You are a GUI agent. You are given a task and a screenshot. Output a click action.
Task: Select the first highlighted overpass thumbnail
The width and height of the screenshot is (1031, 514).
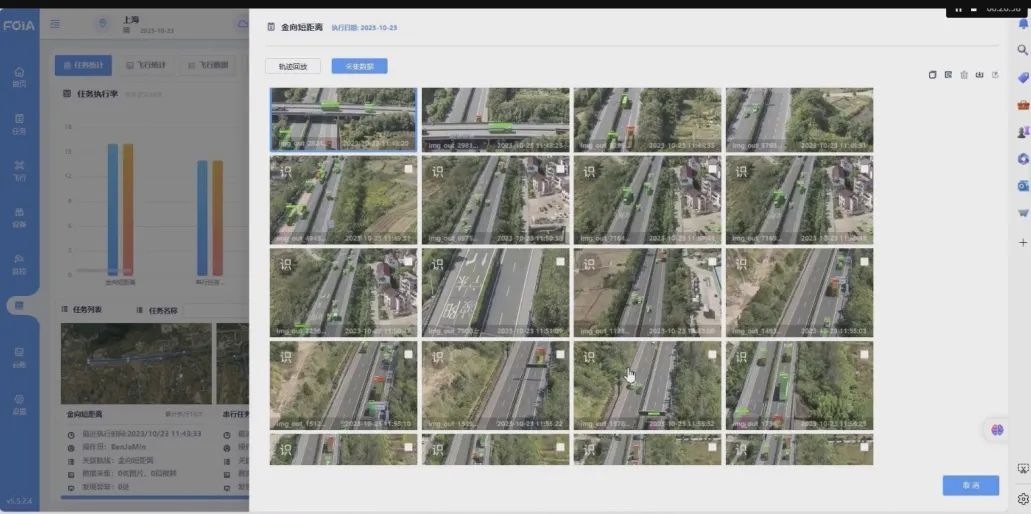pyautogui.click(x=343, y=119)
